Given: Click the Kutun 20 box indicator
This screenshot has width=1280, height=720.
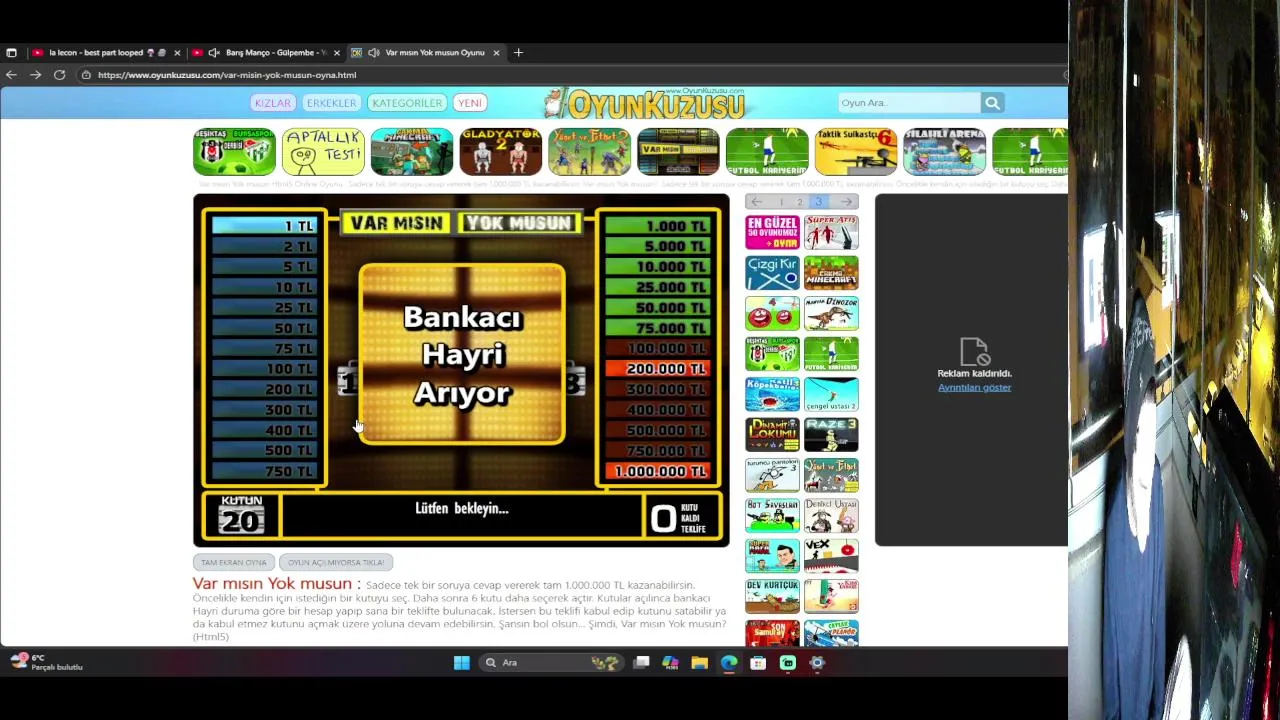Looking at the screenshot, I should (x=242, y=515).
